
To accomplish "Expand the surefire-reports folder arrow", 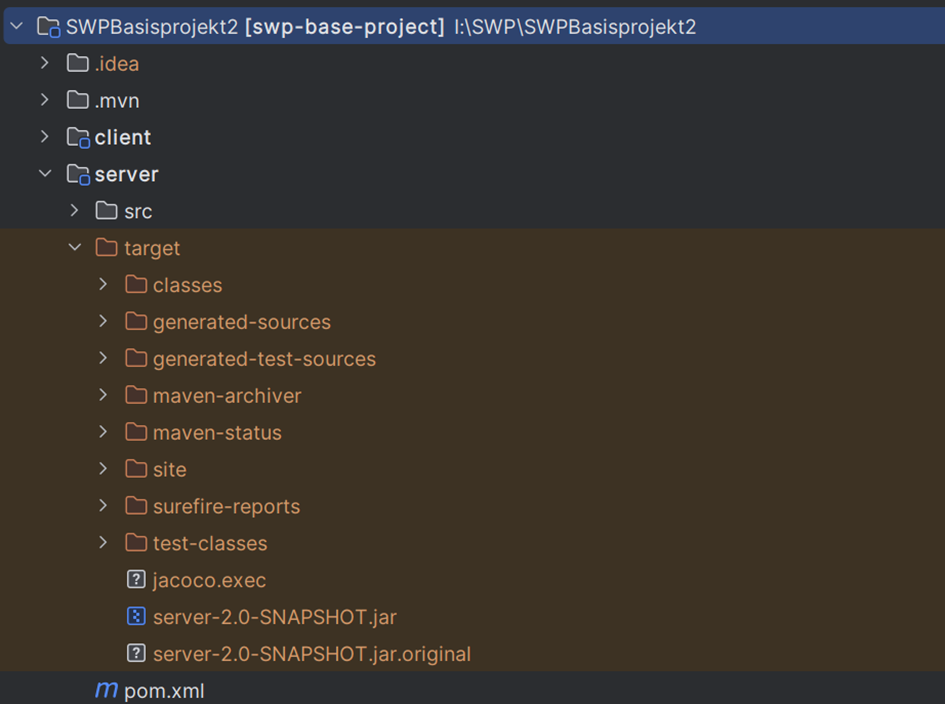I will tap(104, 506).
